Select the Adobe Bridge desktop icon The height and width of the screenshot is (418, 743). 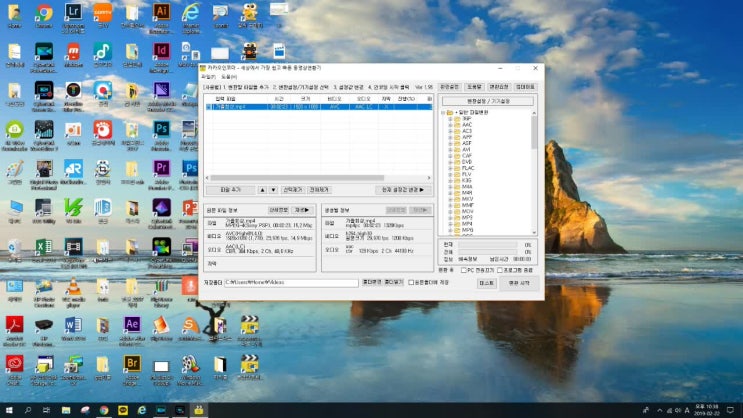tap(132, 364)
